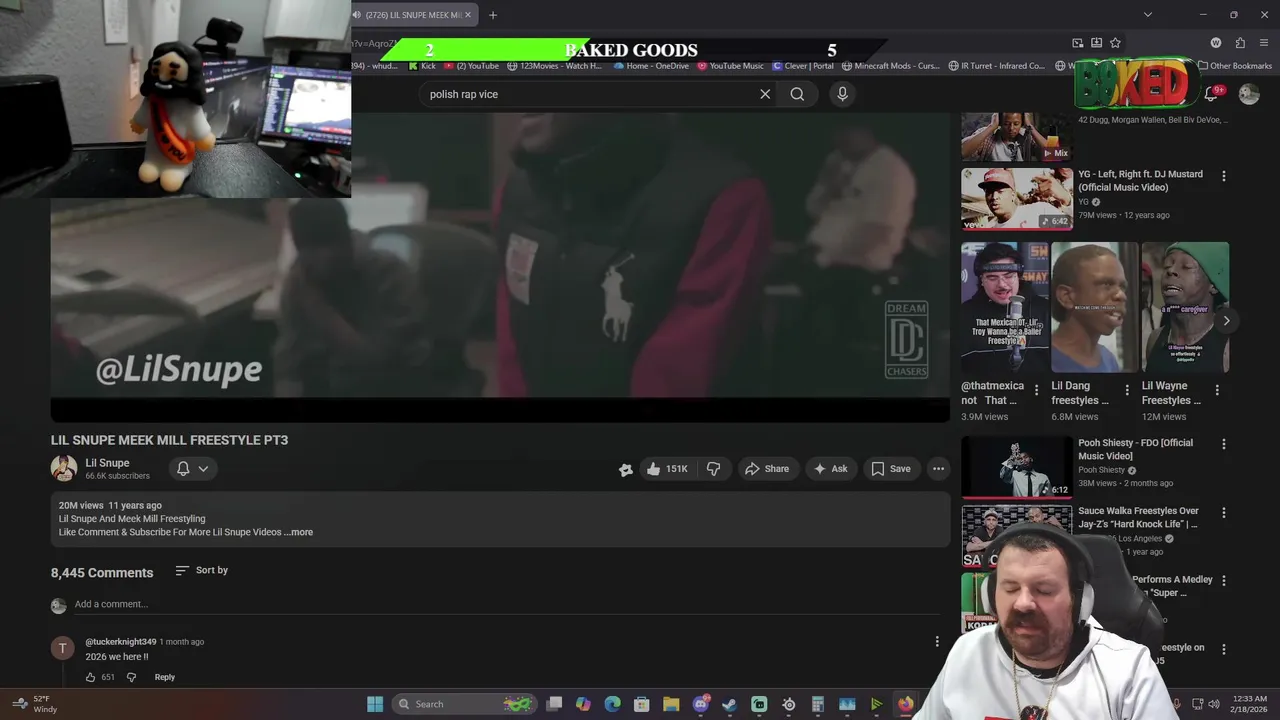Dislike the comment '2026 we here !!'

131,677
